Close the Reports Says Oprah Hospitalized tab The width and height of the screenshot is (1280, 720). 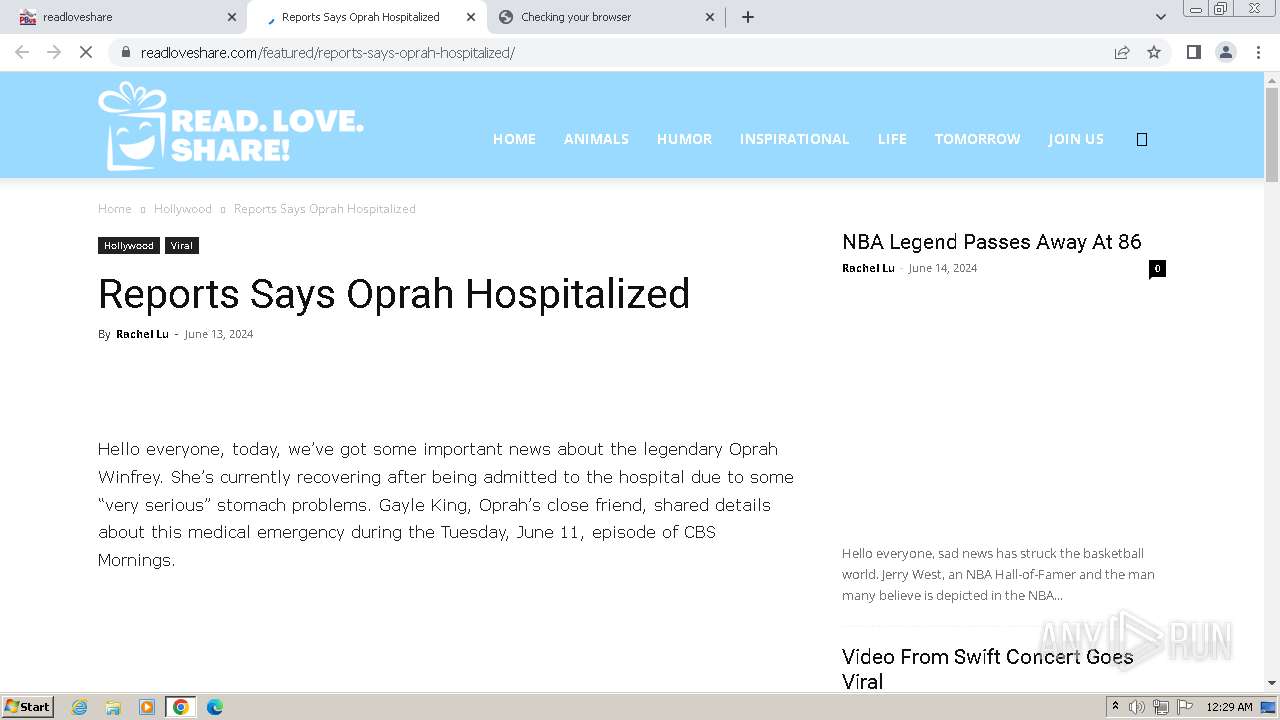(x=471, y=17)
